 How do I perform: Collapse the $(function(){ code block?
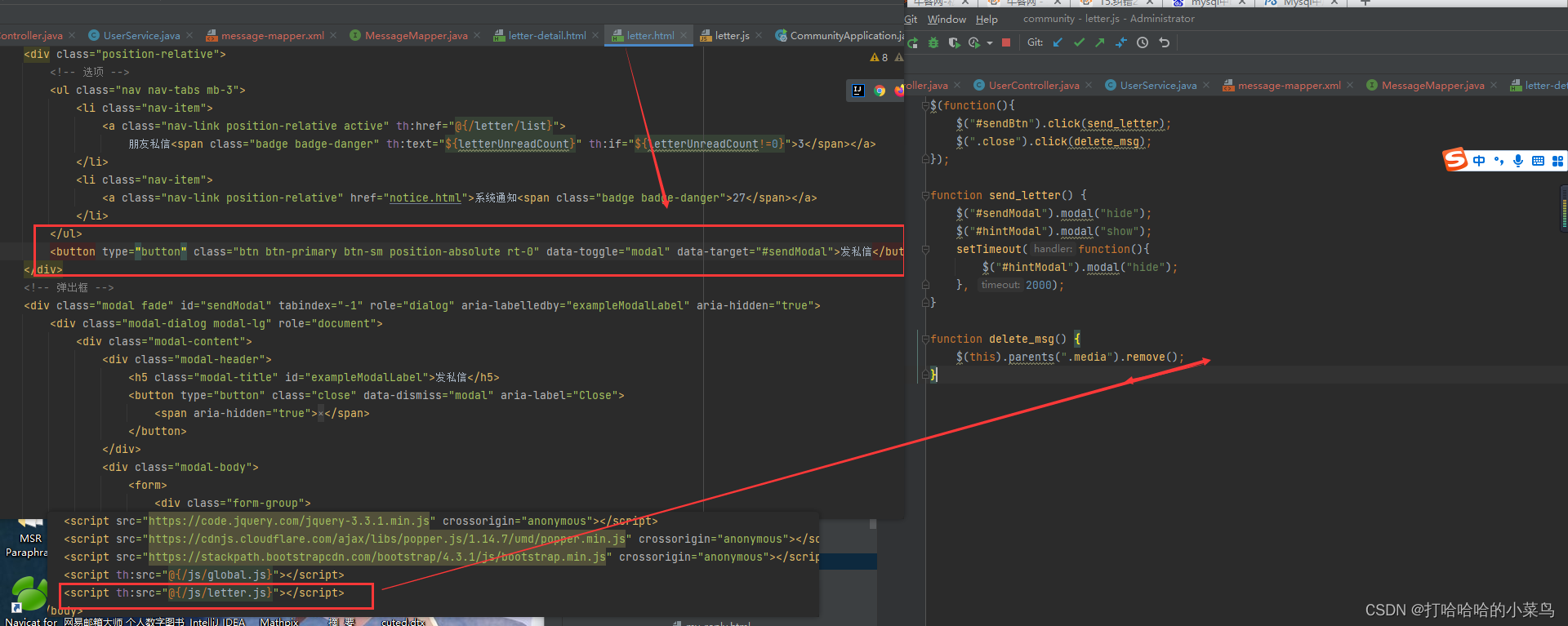926,105
